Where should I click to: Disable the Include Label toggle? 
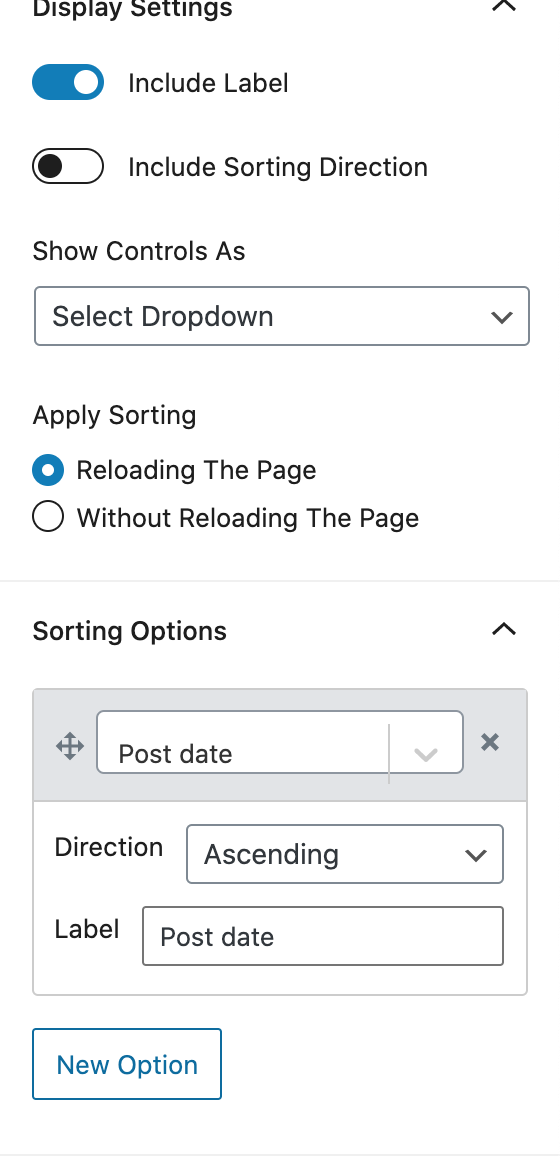point(68,82)
